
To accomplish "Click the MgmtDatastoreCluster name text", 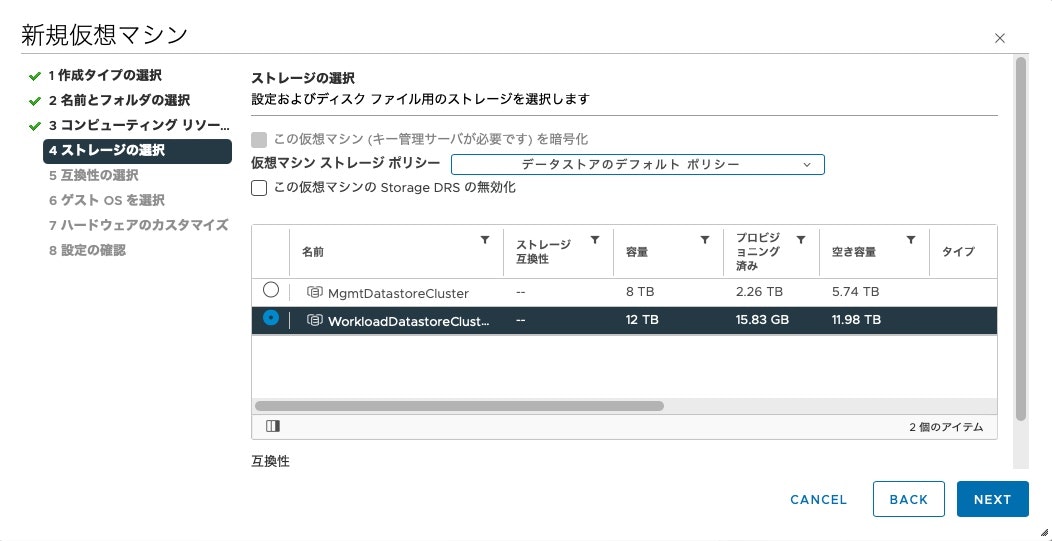I will [x=398, y=293].
